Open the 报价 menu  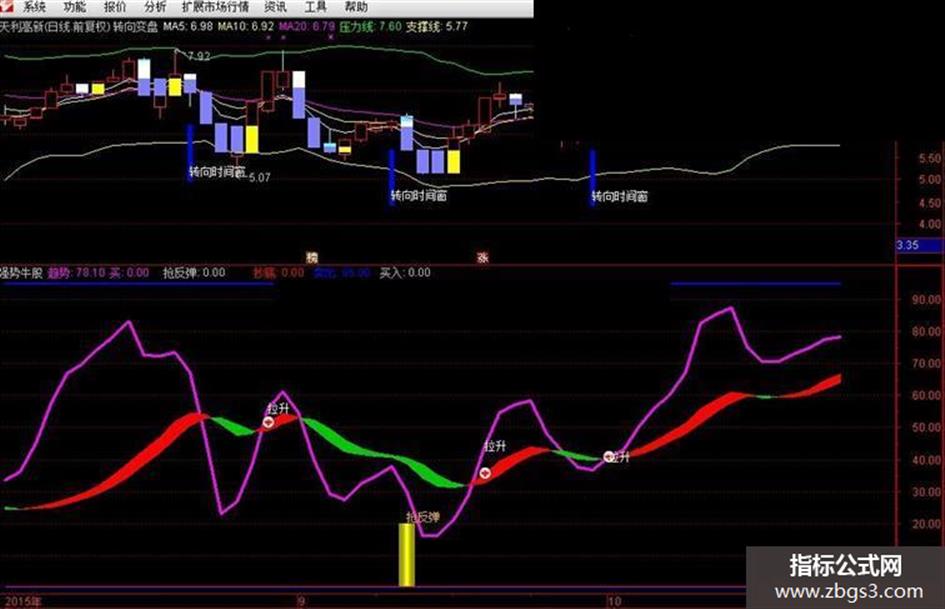pyautogui.click(x=115, y=7)
